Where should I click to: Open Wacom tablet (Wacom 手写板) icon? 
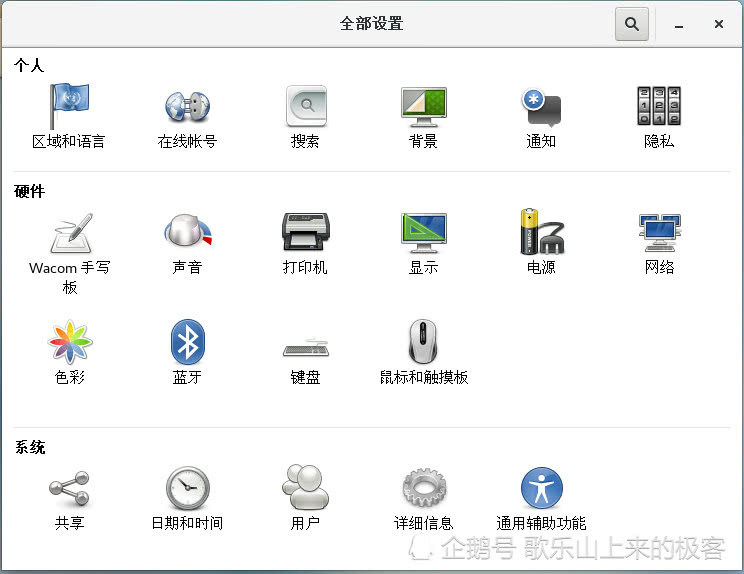point(71,233)
